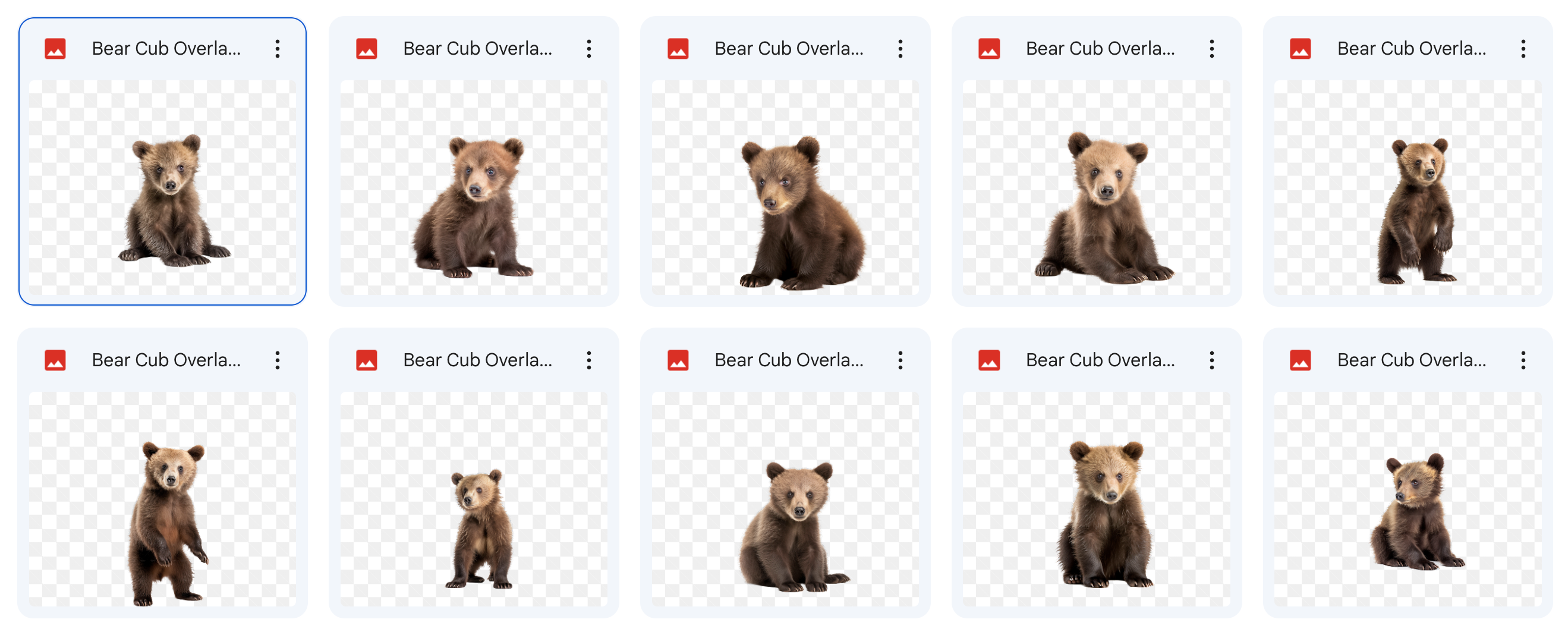Open the three-dot menu on the selected top-left card
This screenshot has height=635, width=1568.
point(278,49)
